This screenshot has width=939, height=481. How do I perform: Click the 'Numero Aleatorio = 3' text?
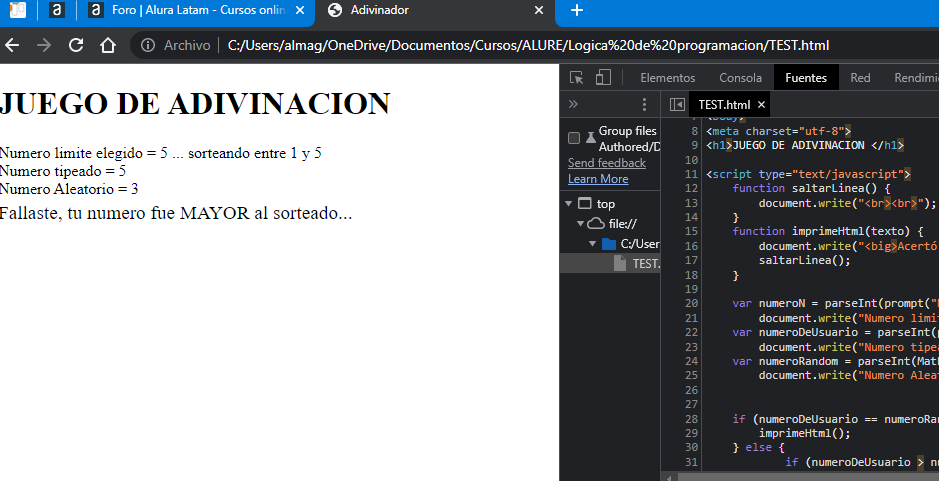click(69, 189)
